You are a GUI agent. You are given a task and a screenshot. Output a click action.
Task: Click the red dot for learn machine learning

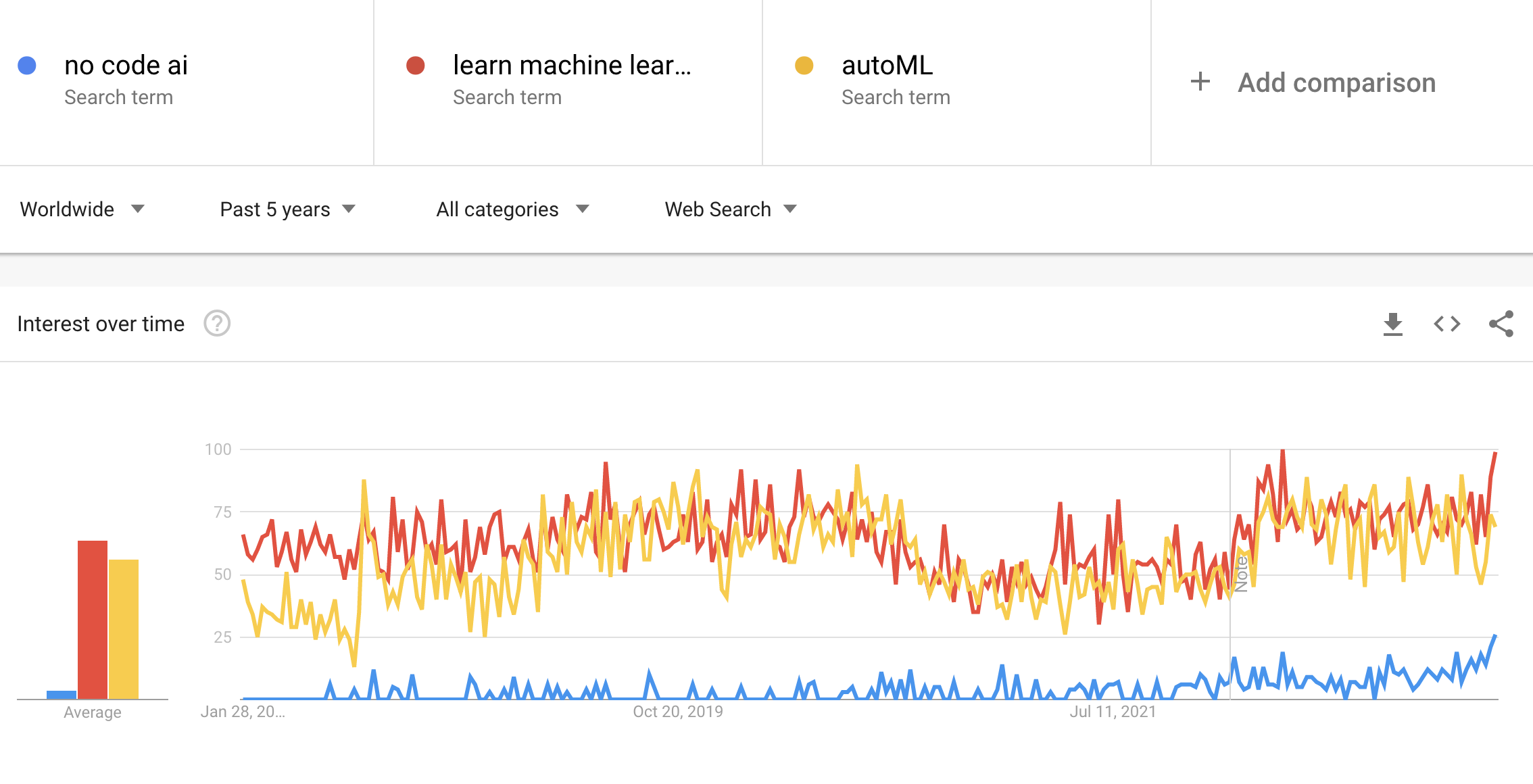click(415, 66)
